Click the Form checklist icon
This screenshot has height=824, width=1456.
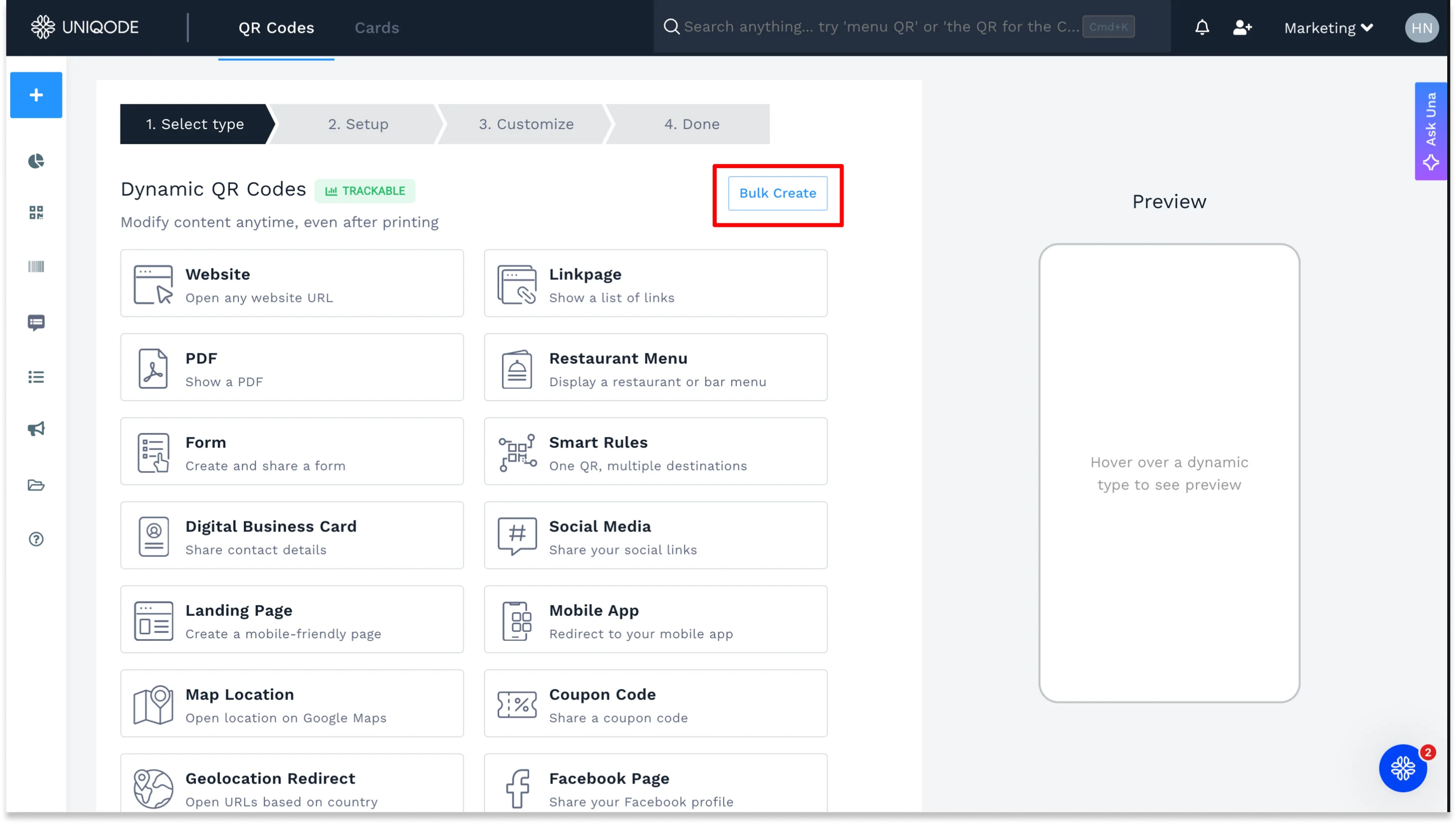154,452
